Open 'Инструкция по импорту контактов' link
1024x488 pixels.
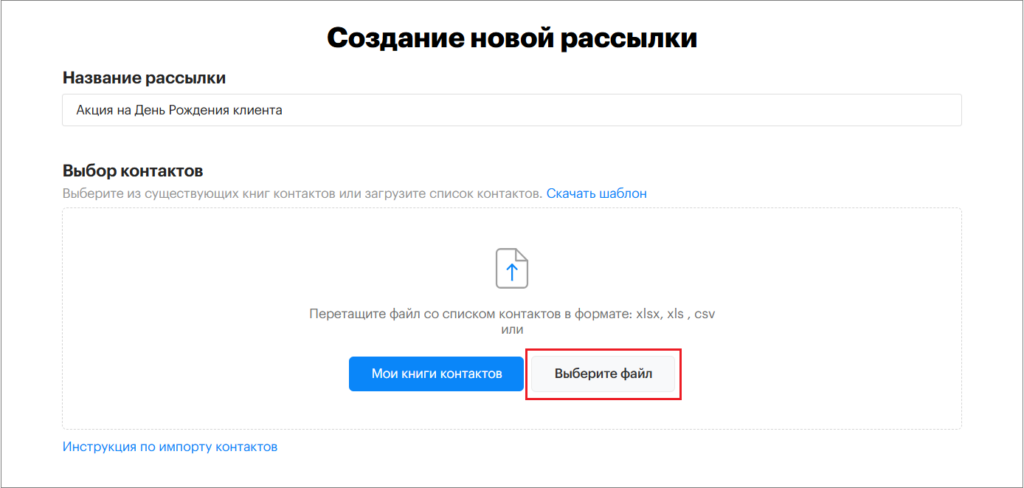170,447
